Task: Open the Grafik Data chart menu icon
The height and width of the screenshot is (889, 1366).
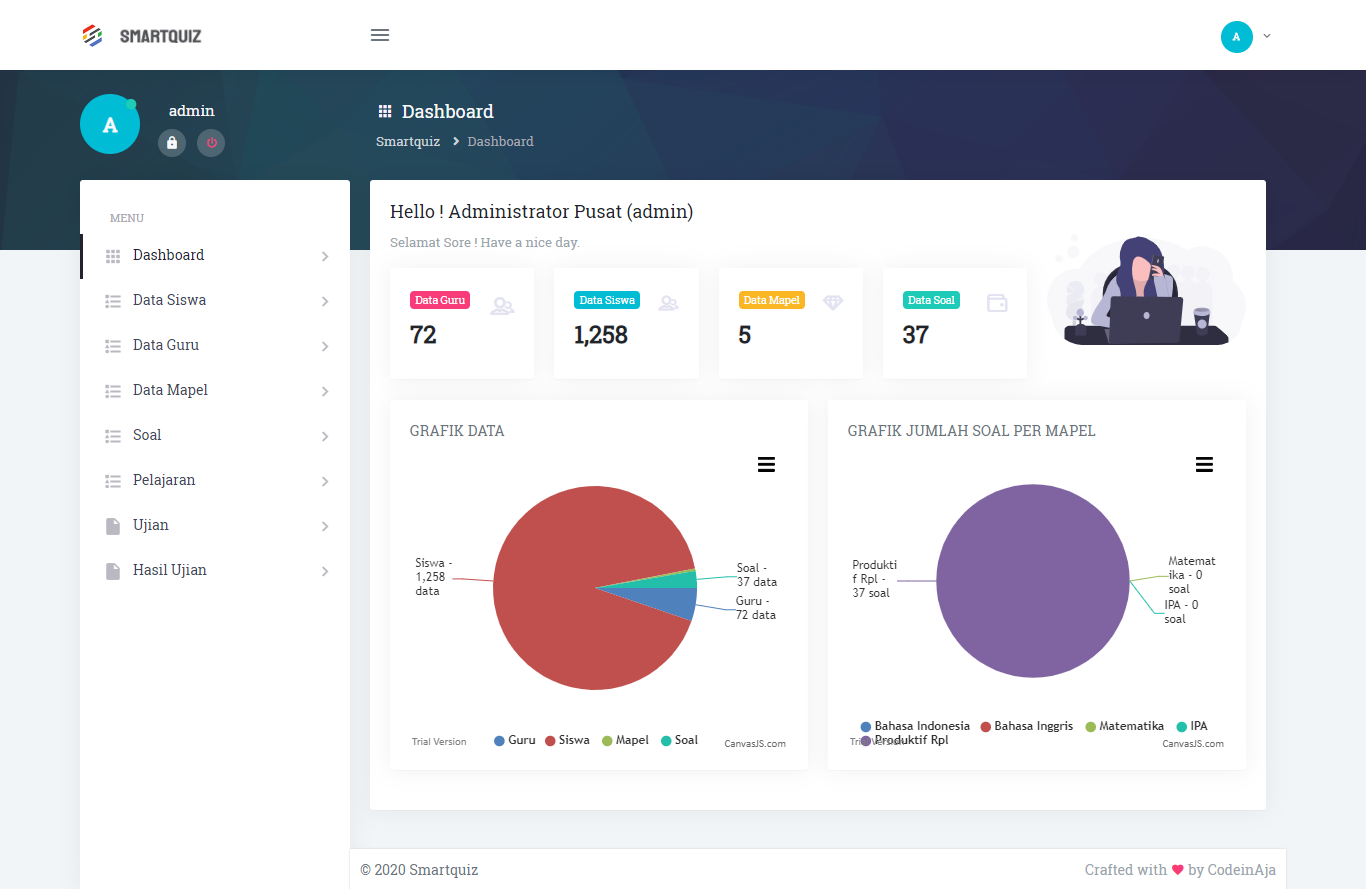Action: click(x=766, y=464)
